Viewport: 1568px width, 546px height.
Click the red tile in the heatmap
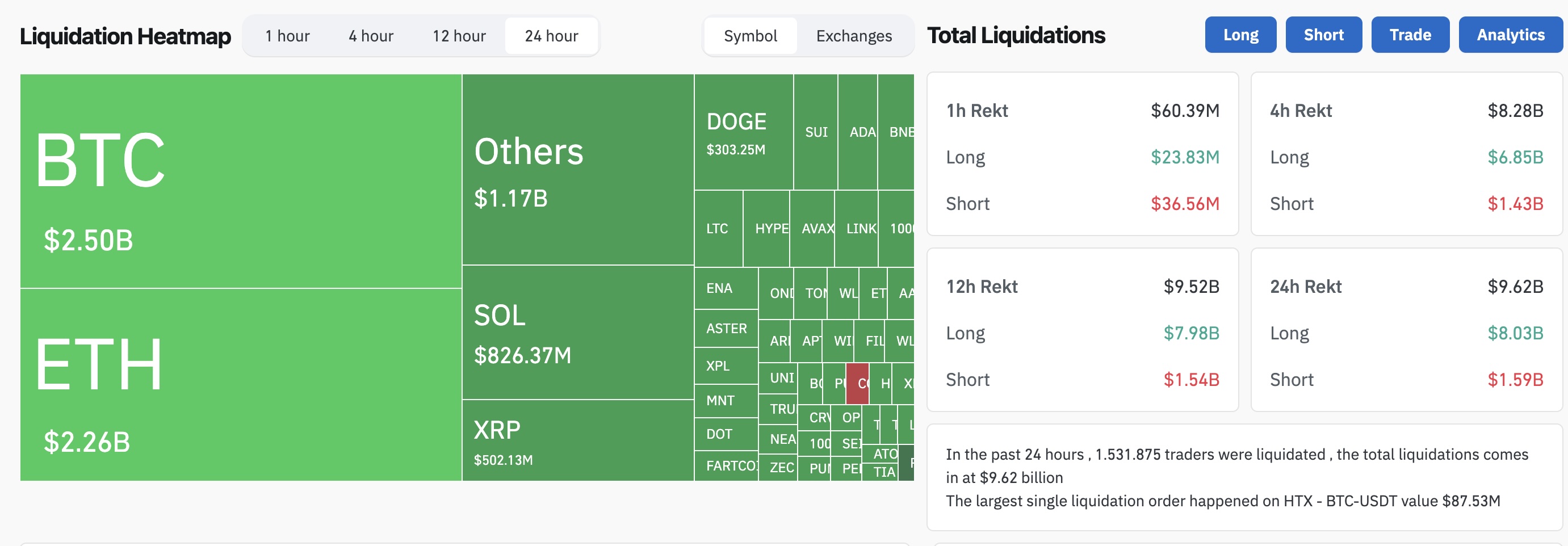point(857,384)
